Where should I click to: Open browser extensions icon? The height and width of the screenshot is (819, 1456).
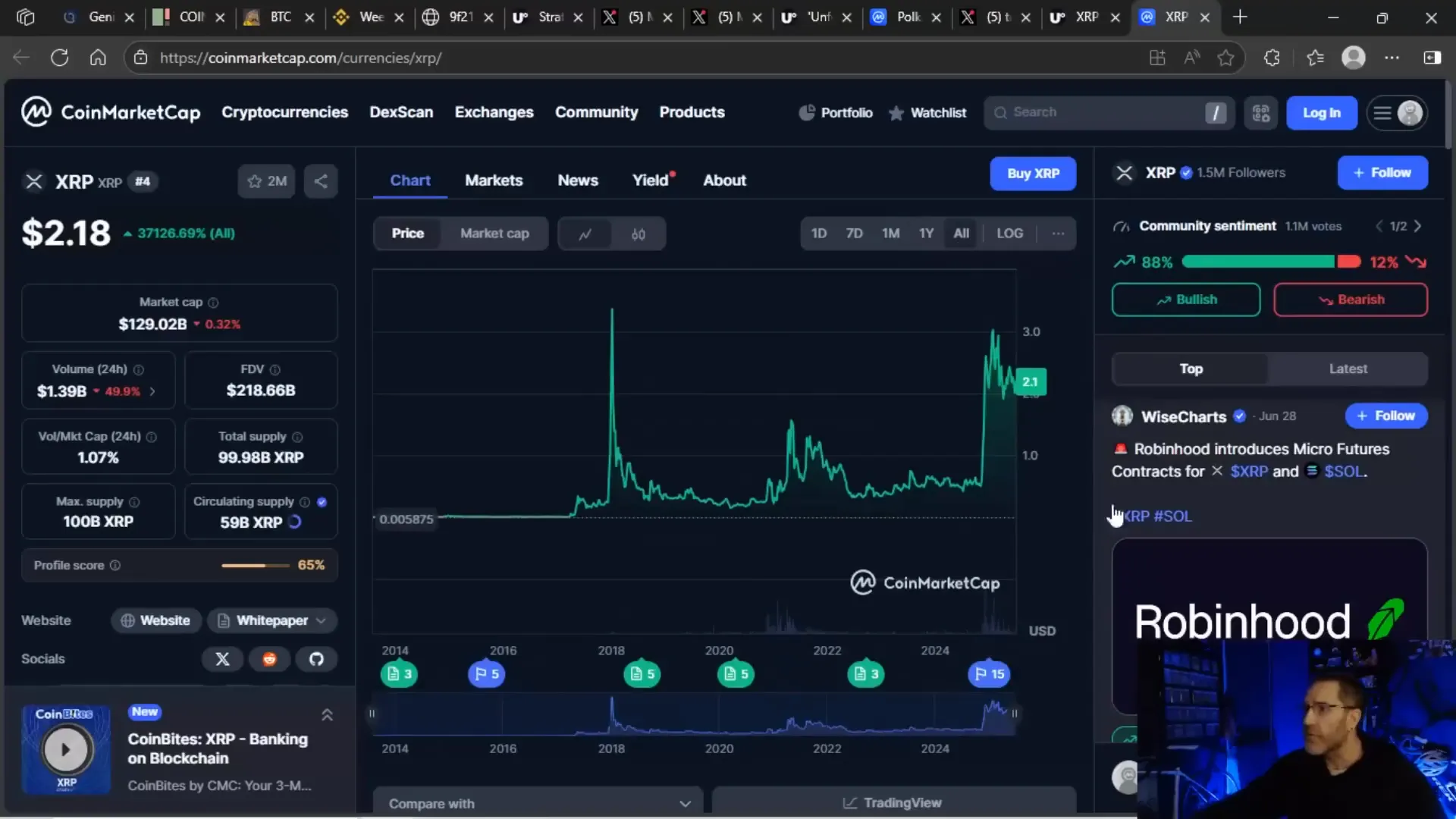pyautogui.click(x=1272, y=58)
